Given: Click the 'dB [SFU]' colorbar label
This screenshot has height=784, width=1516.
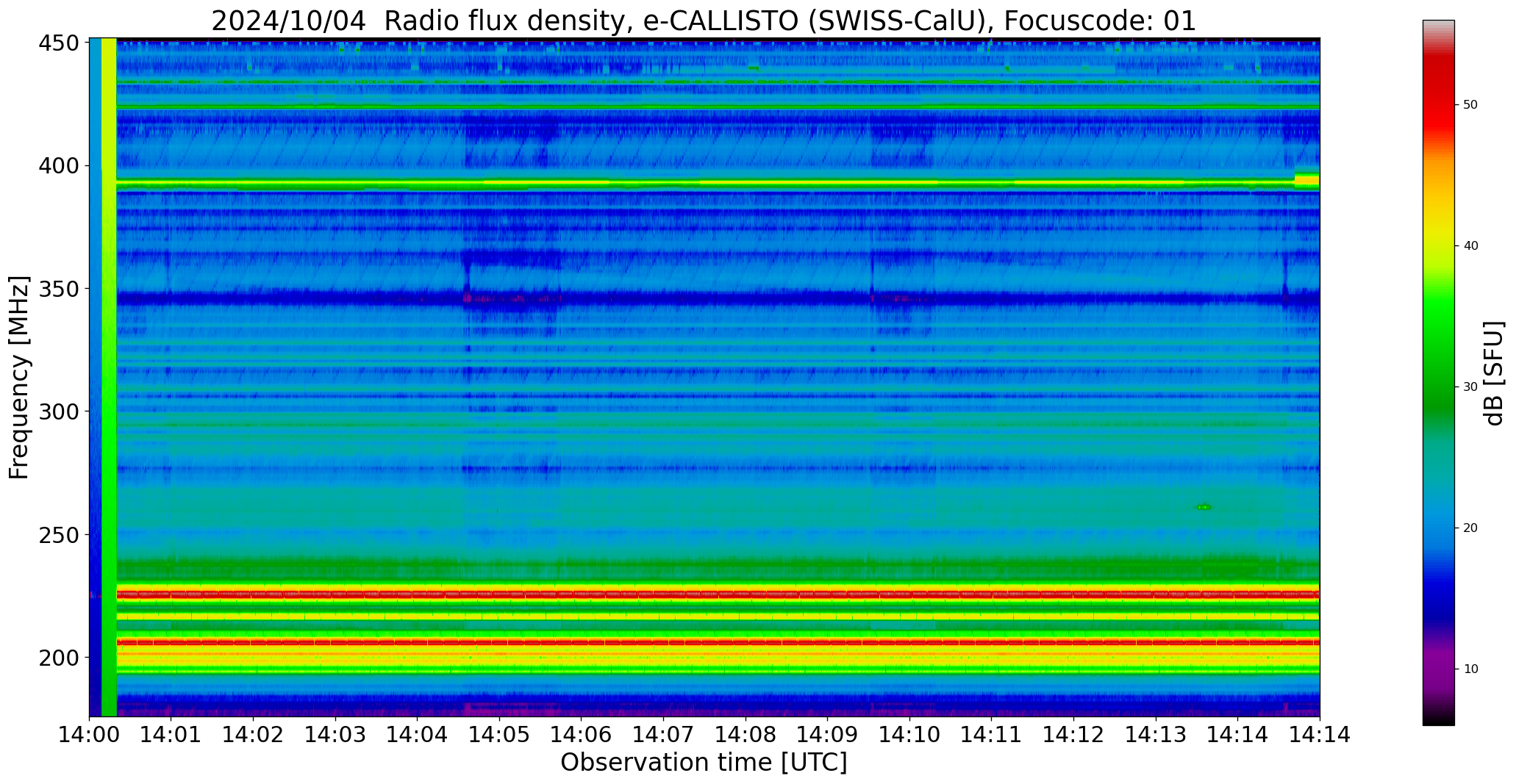Looking at the screenshot, I should tap(1493, 373).
